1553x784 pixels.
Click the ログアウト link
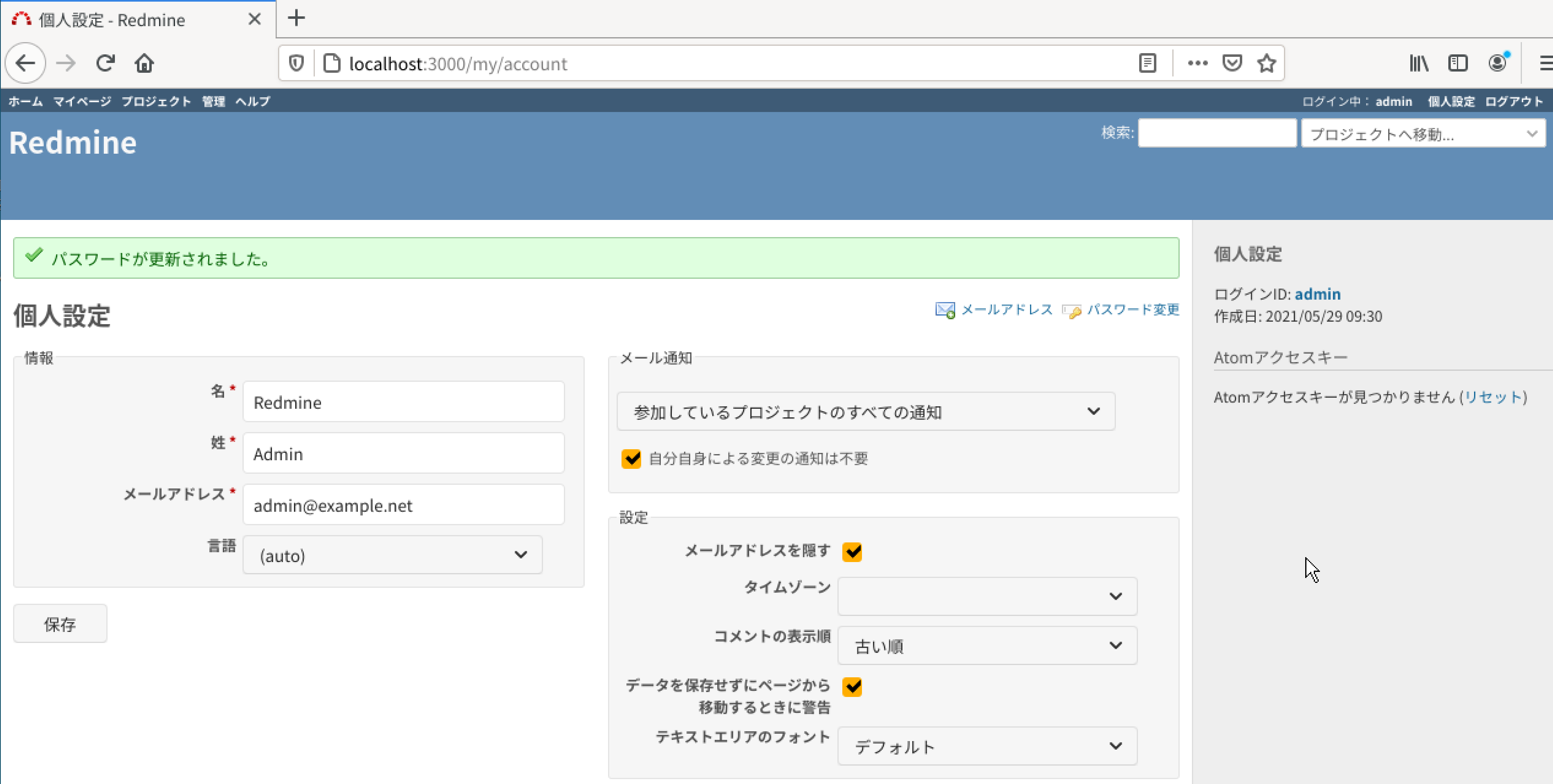[x=1514, y=101]
